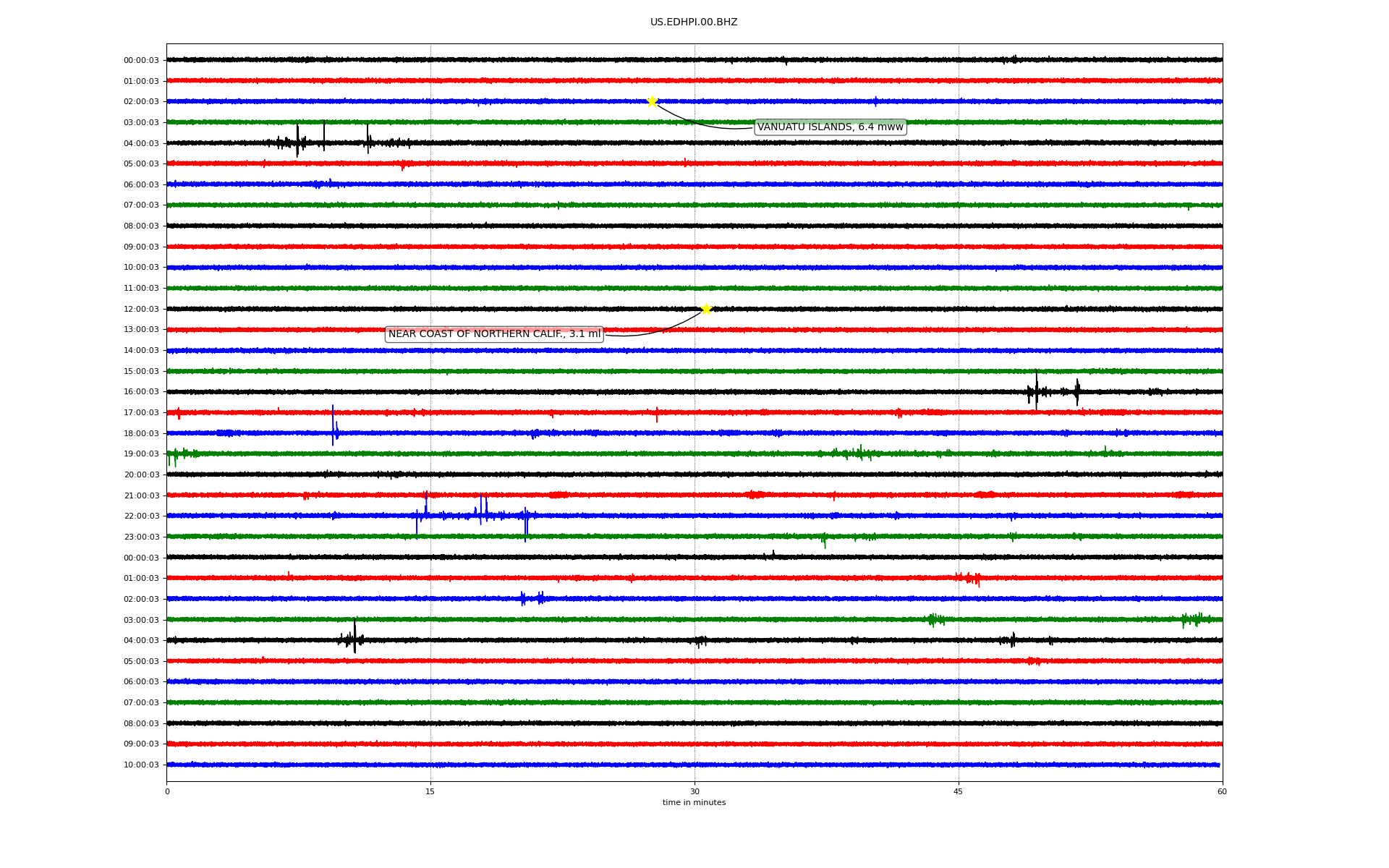Click the VANUATU ISLANDS 6.4 mww label

[830, 127]
